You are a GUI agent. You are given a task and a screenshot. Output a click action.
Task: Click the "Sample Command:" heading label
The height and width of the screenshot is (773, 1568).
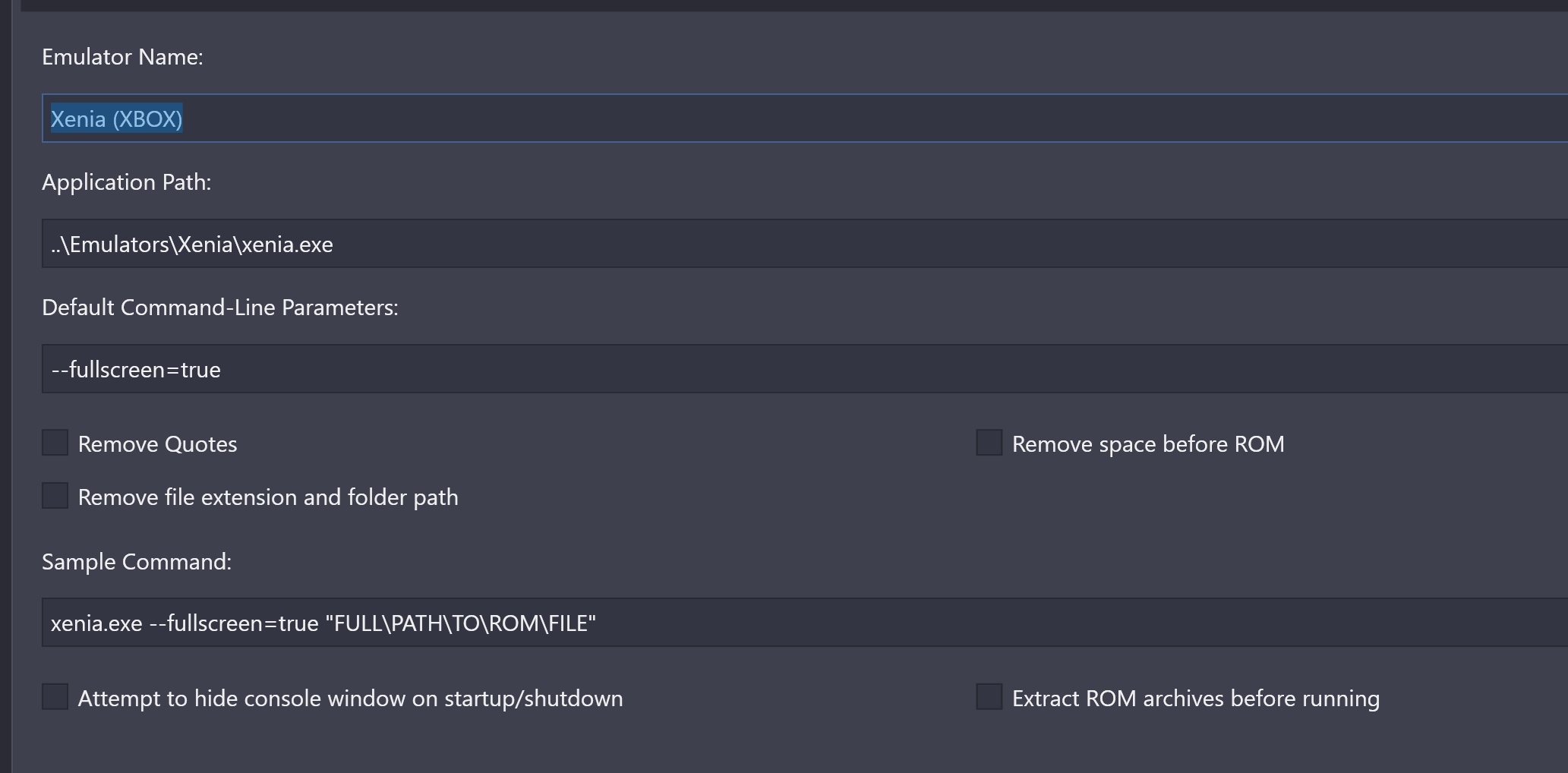pyautogui.click(x=137, y=562)
